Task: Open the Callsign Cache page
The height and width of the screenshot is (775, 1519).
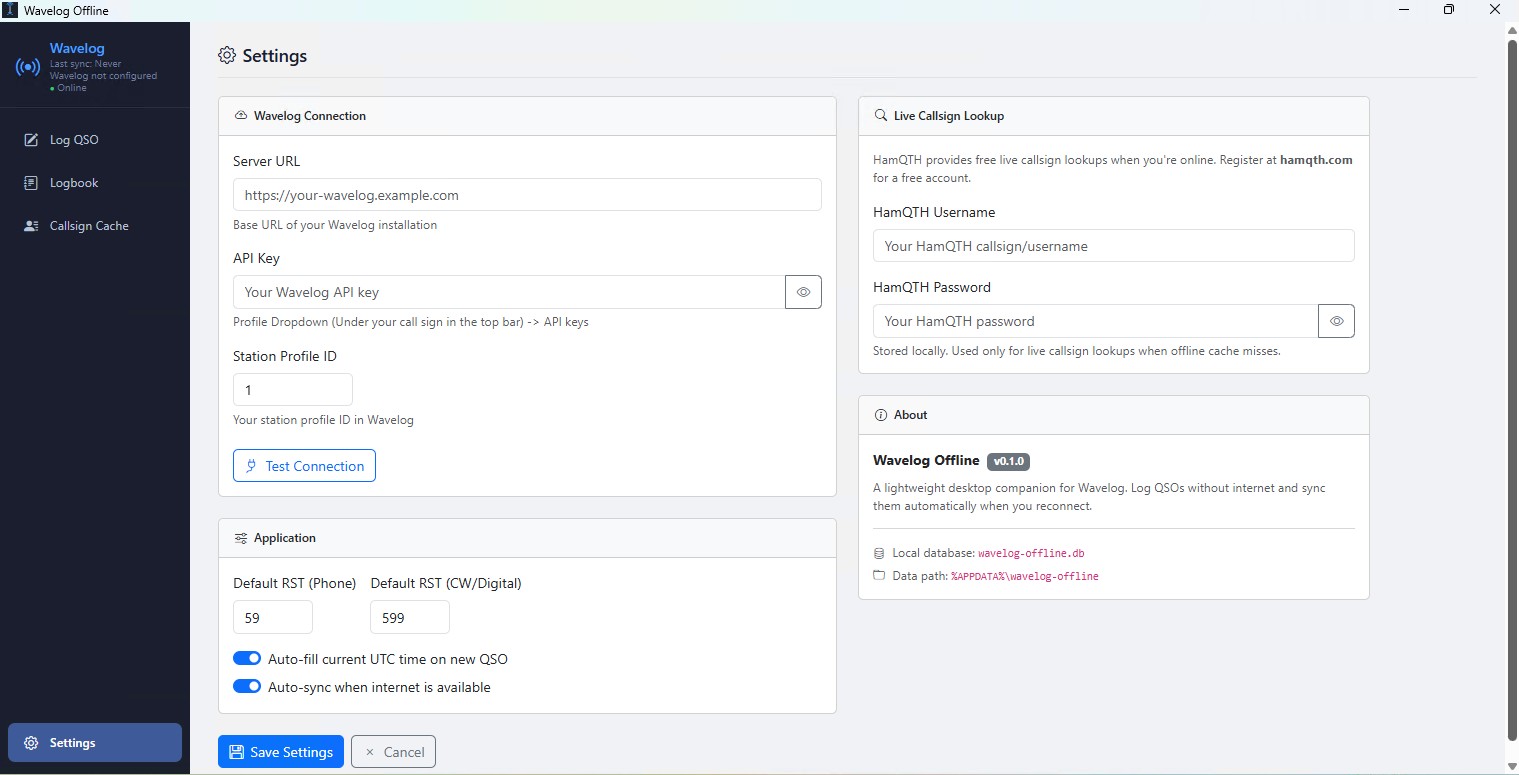Action: [x=95, y=226]
